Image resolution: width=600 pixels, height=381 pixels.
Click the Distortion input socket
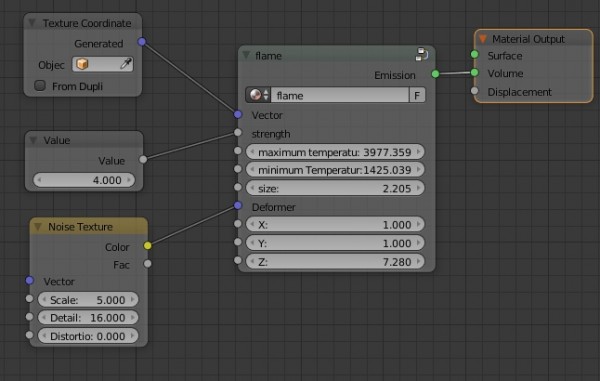[29, 335]
